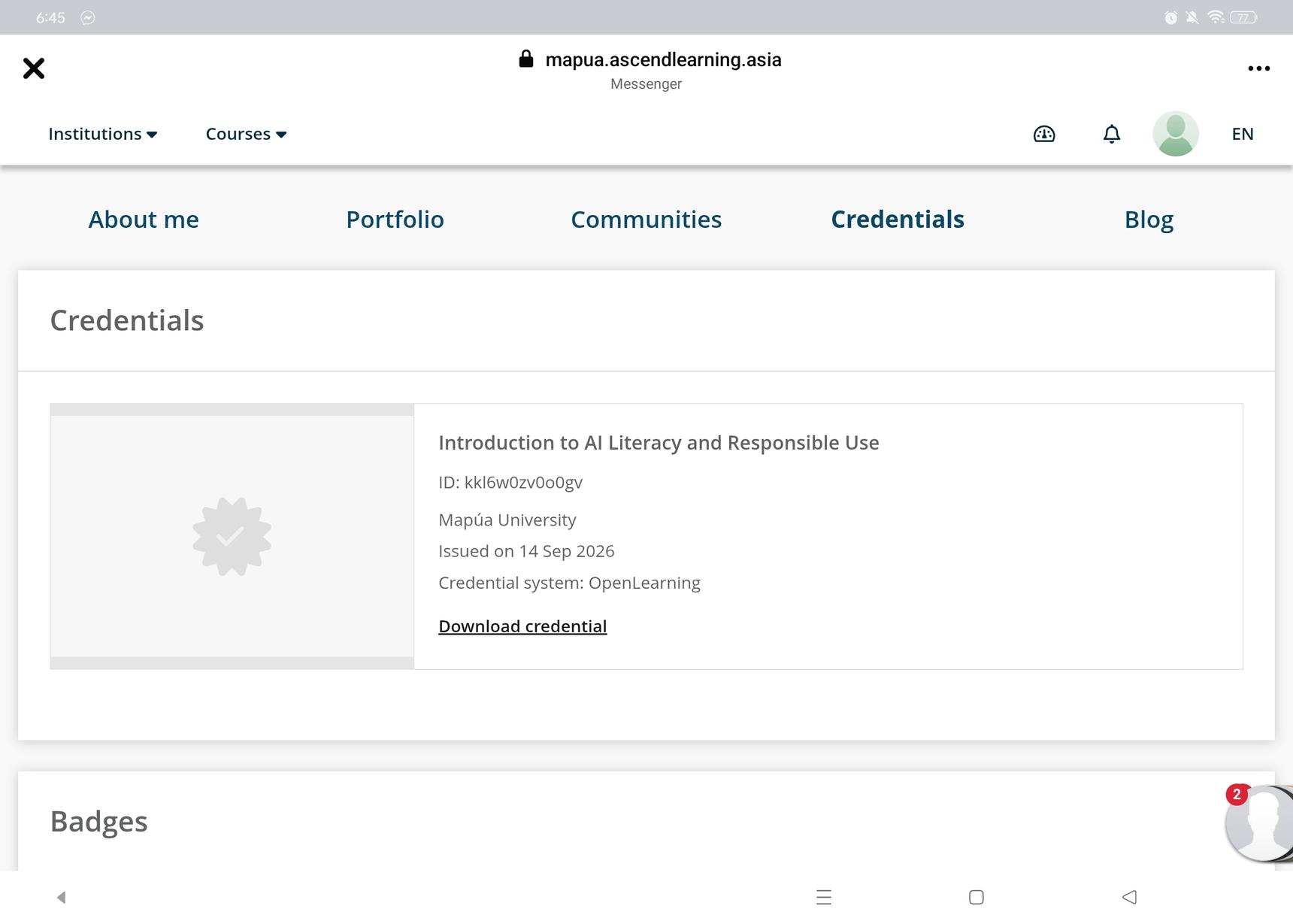
Task: Switch to the Portfolio tab
Action: [x=395, y=220]
